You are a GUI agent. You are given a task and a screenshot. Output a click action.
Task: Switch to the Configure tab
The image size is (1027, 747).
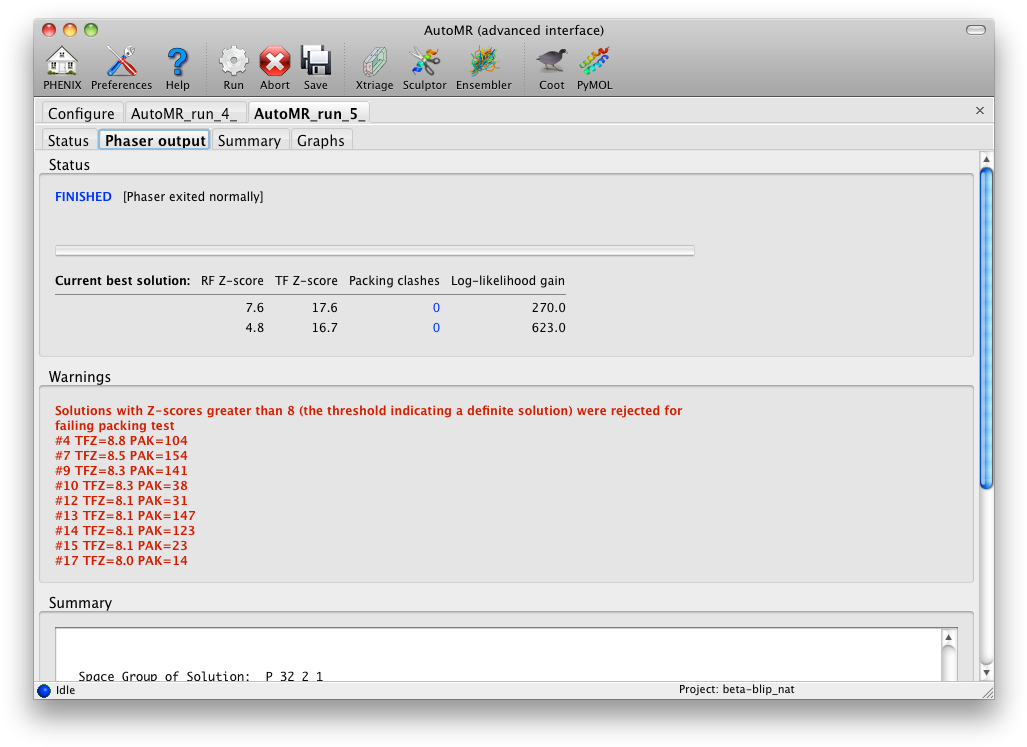pos(81,113)
